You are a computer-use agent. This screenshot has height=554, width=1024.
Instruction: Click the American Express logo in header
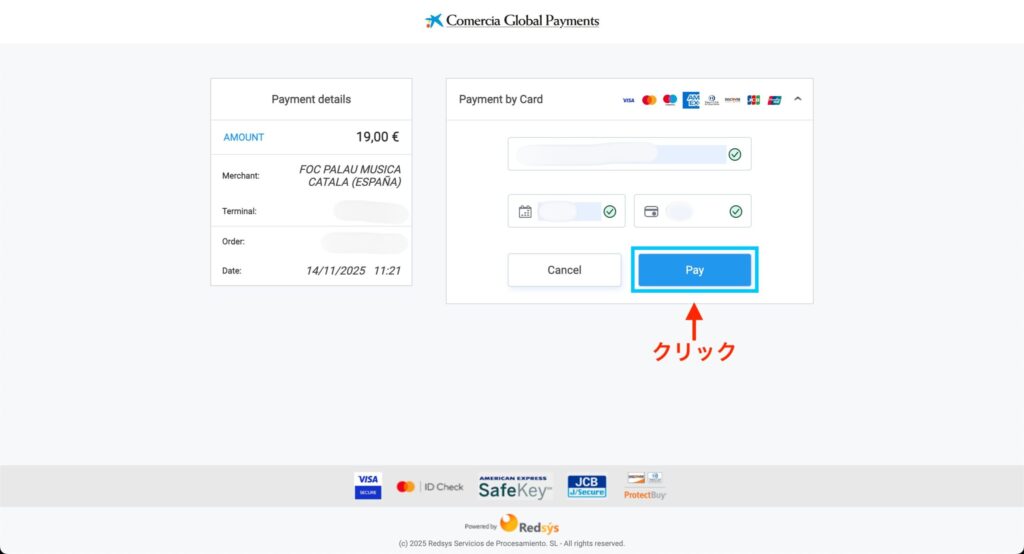691,100
